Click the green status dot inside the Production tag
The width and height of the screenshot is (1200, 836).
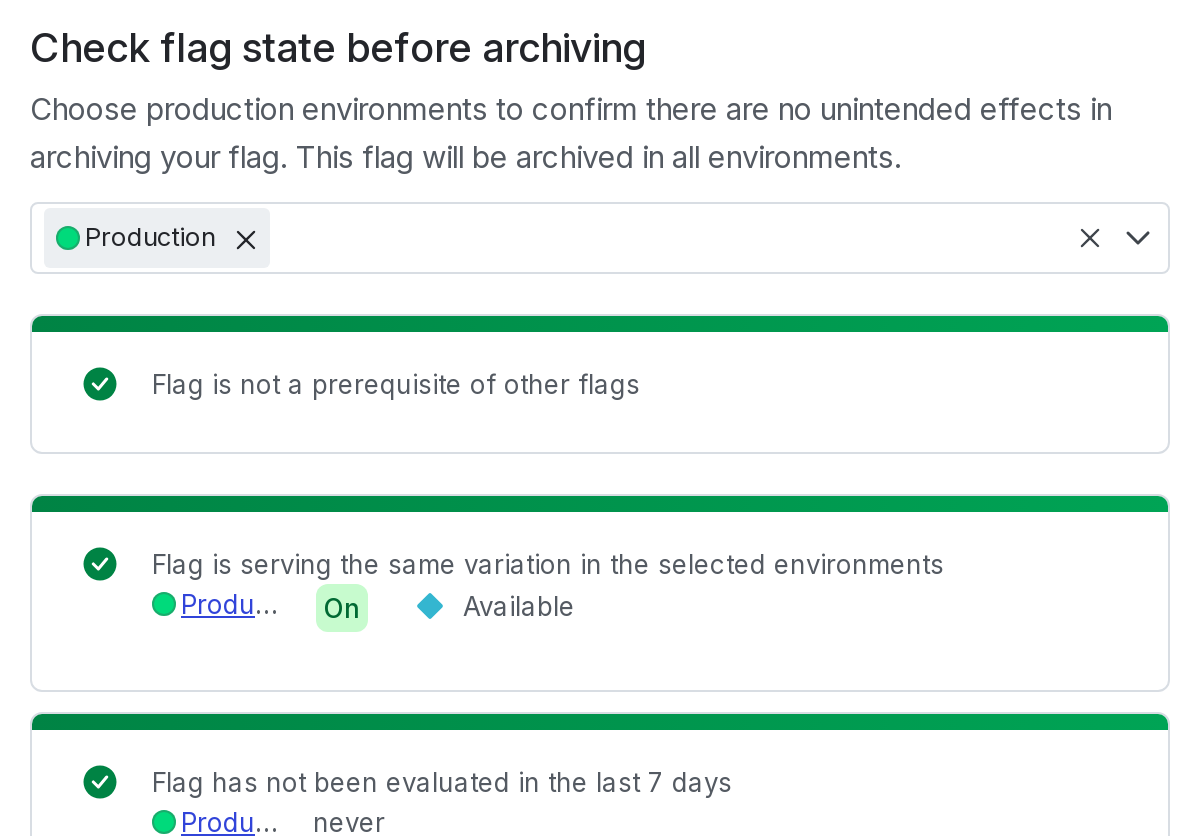67,237
